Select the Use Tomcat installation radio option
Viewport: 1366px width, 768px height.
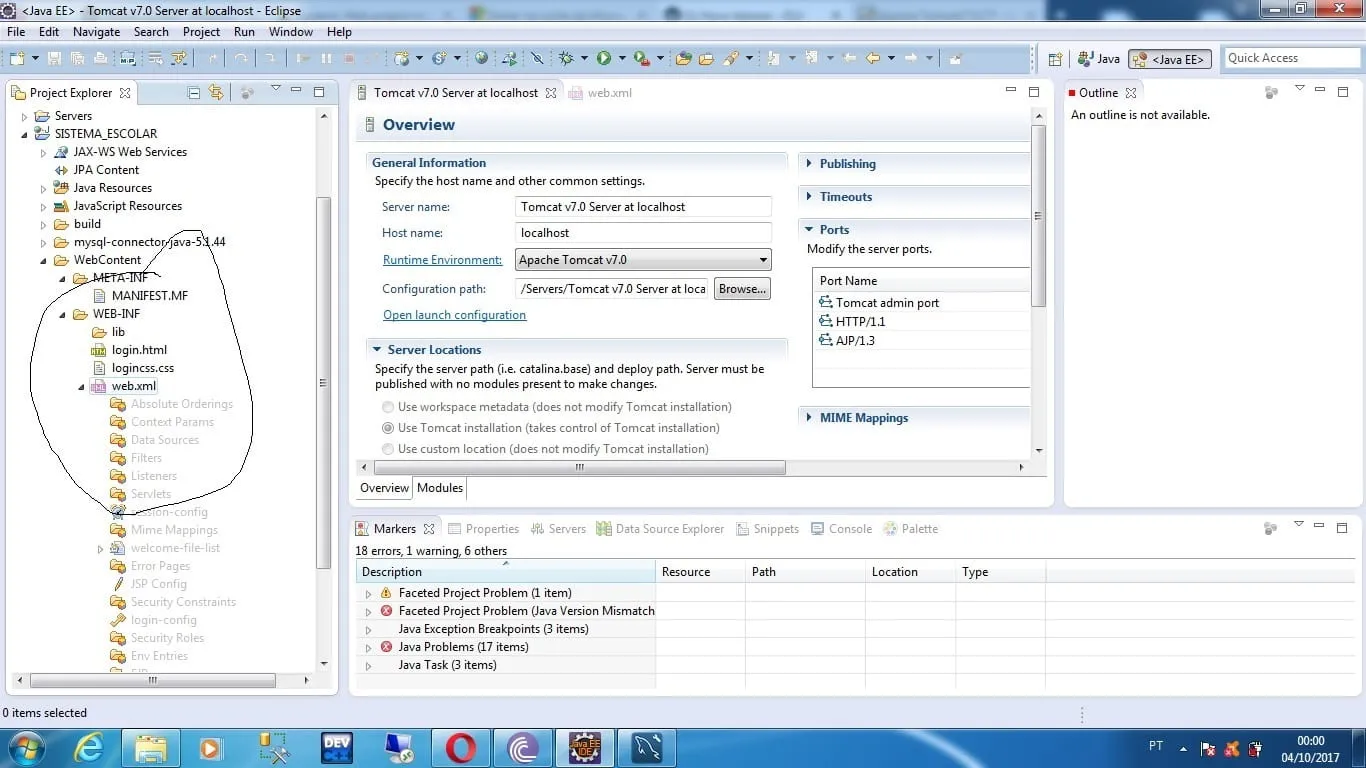click(388, 428)
